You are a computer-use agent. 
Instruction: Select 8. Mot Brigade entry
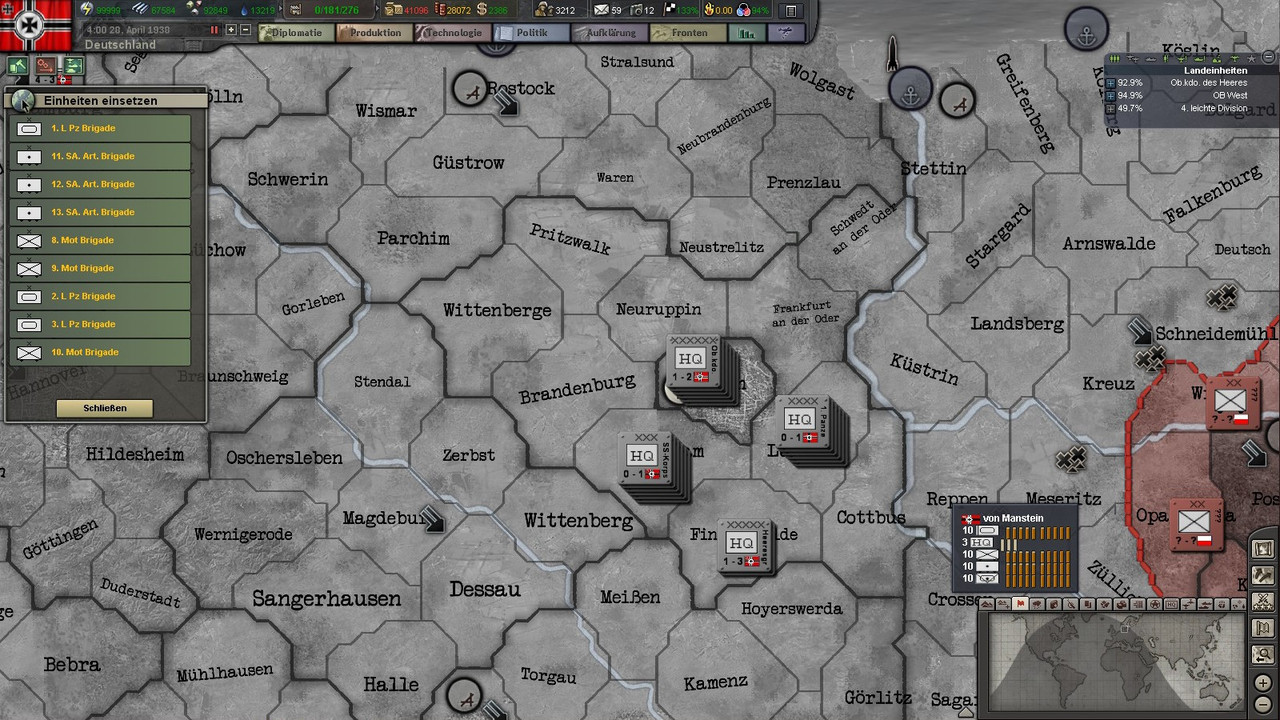(100, 241)
